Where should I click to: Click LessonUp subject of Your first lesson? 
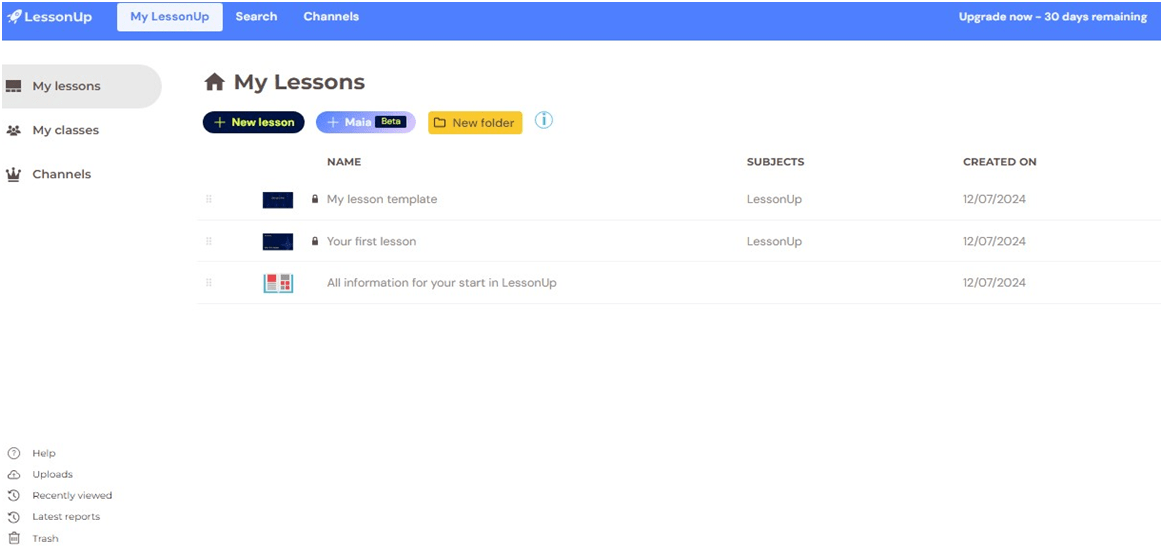(x=774, y=241)
